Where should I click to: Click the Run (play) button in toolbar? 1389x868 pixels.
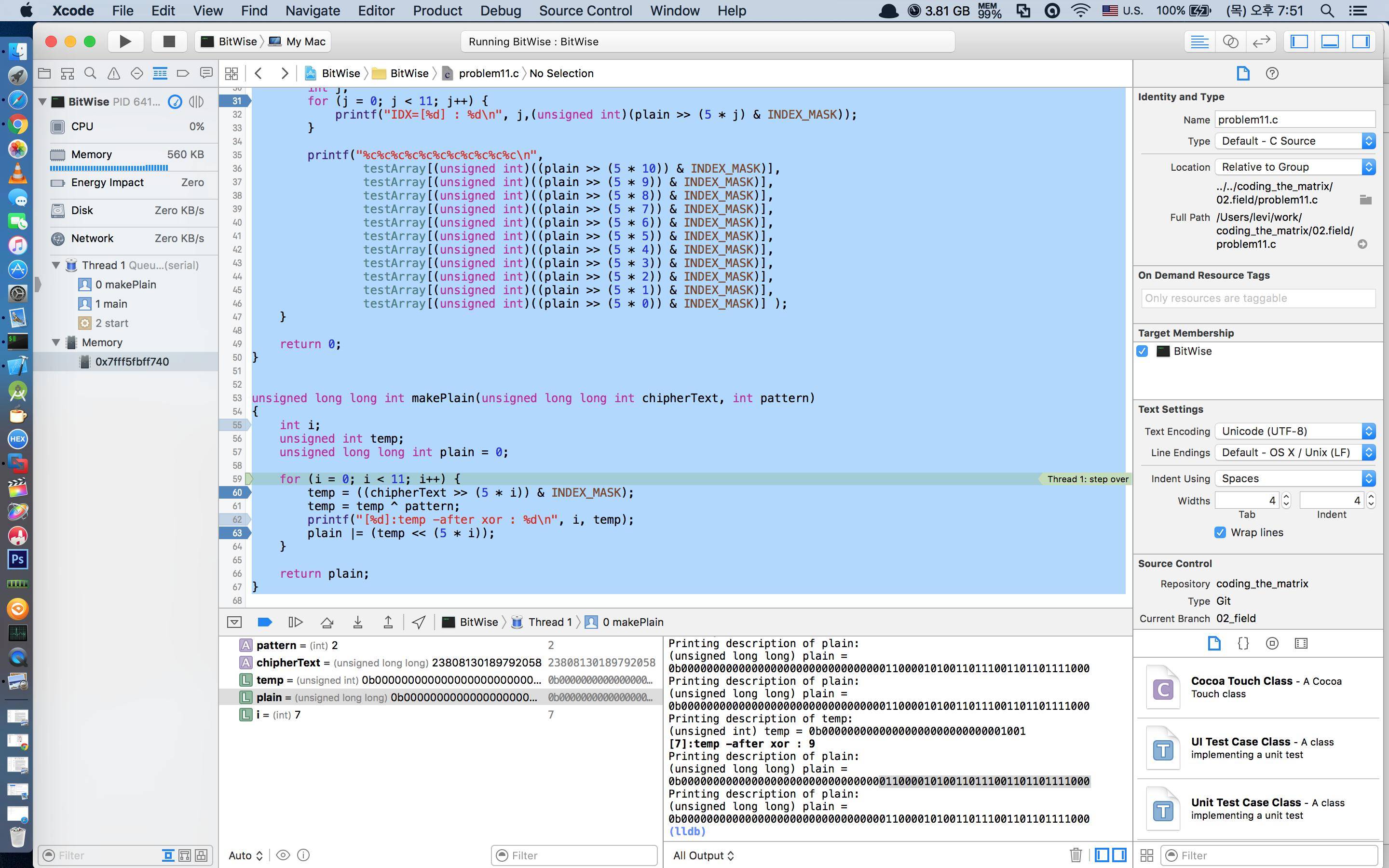124,41
